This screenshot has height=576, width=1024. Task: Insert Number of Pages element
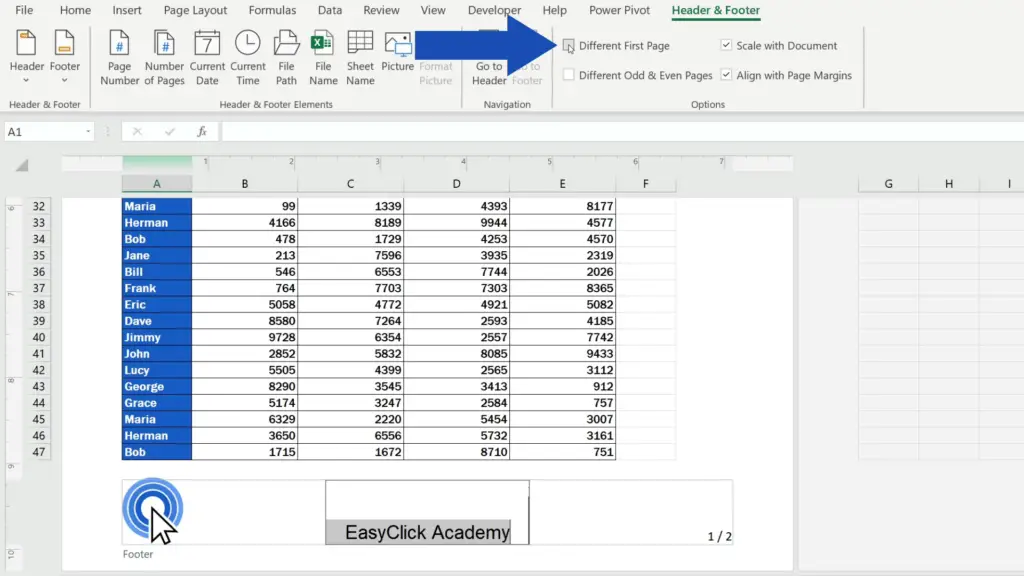coord(164,57)
